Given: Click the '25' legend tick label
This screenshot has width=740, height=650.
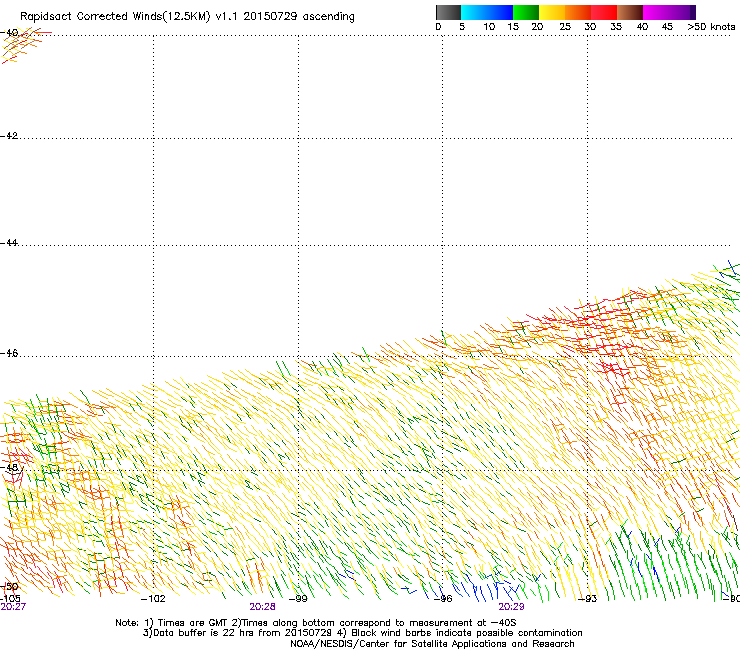Looking at the screenshot, I should (565, 27).
